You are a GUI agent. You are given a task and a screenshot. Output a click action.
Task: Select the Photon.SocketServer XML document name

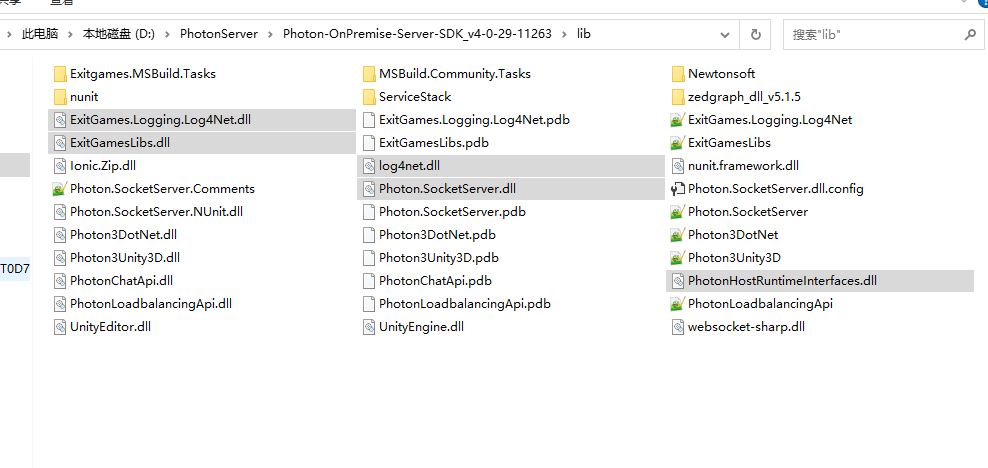coord(748,212)
